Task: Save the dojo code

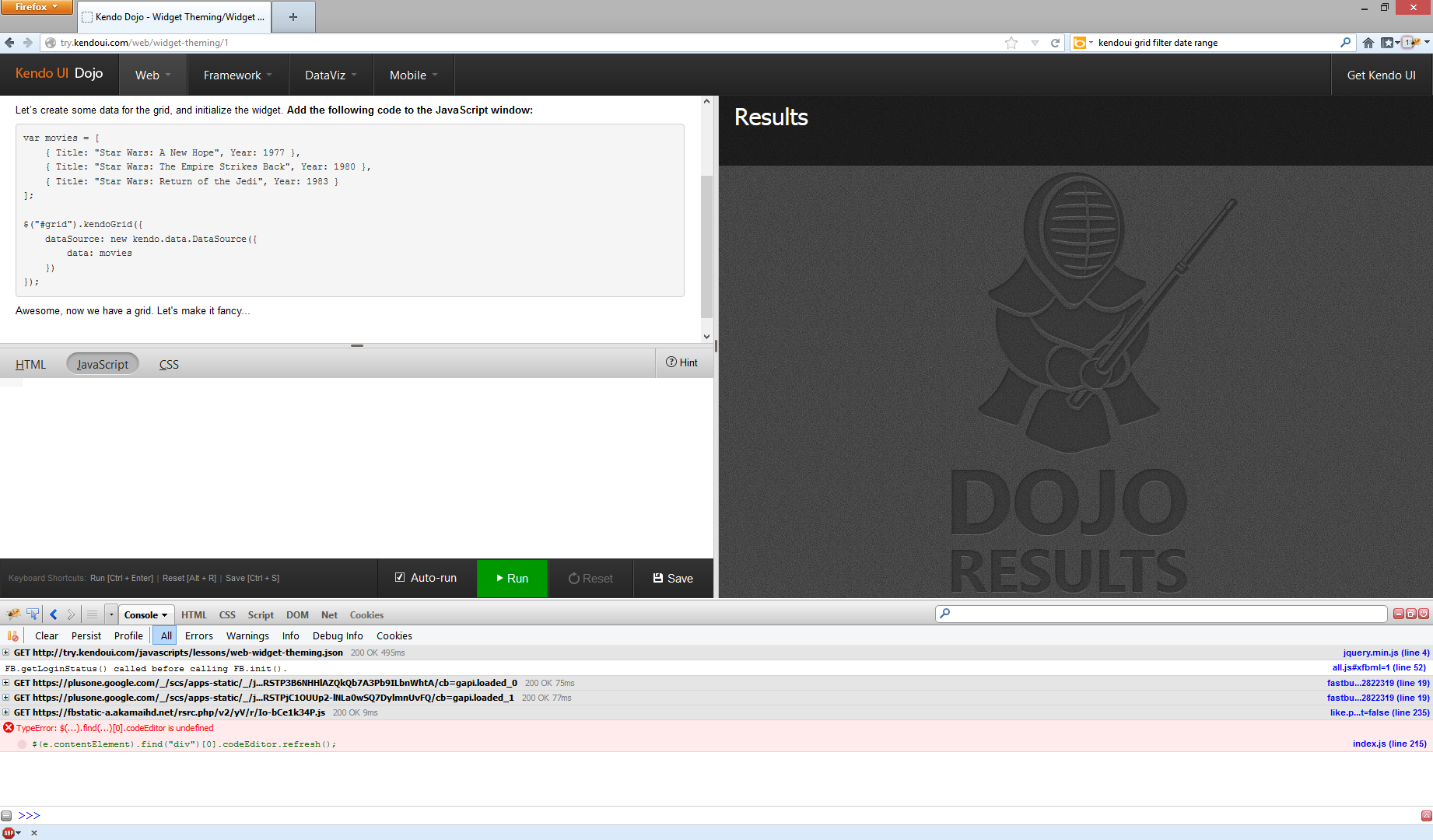Action: tap(673, 578)
